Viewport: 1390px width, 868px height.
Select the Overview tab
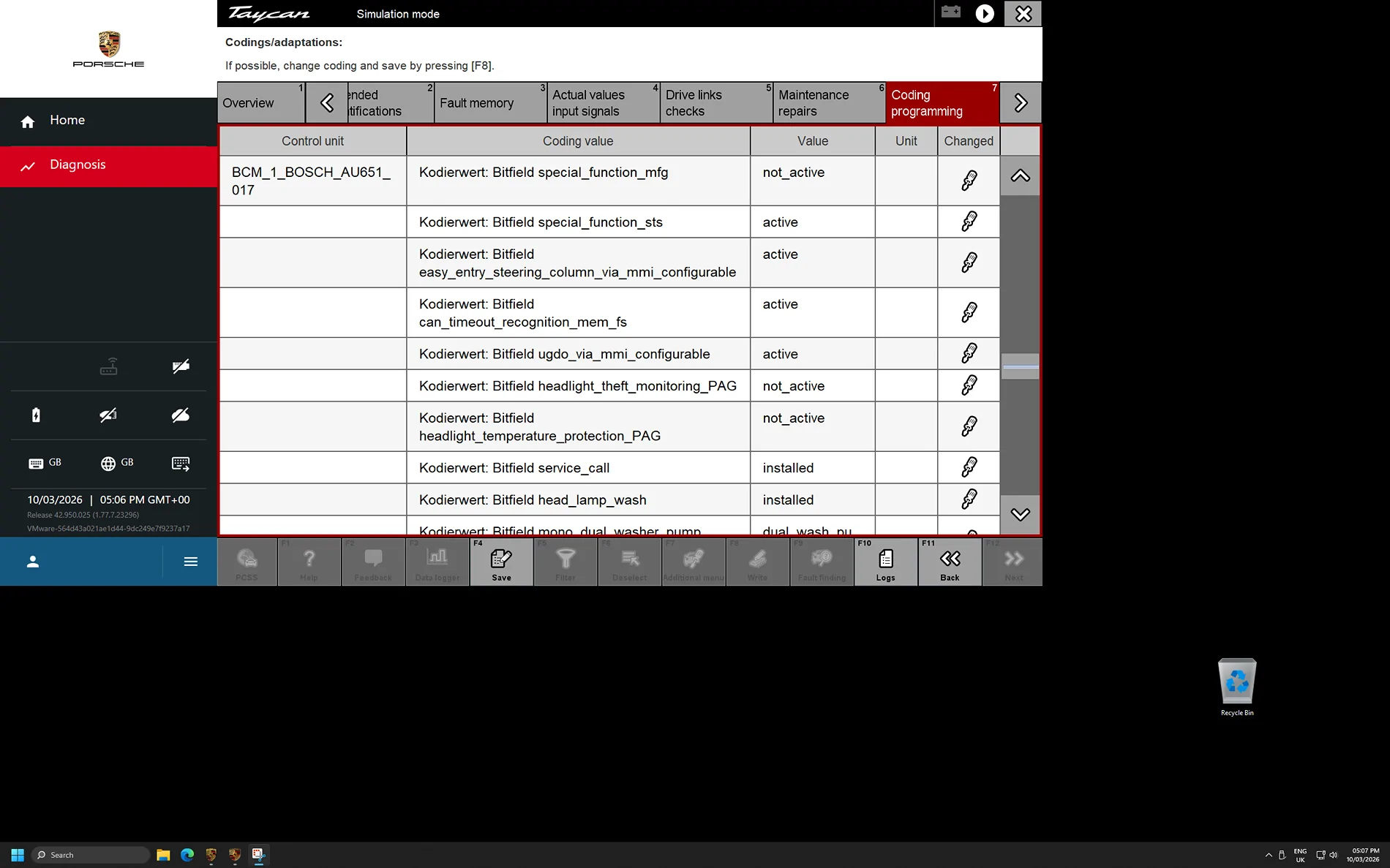click(x=261, y=102)
